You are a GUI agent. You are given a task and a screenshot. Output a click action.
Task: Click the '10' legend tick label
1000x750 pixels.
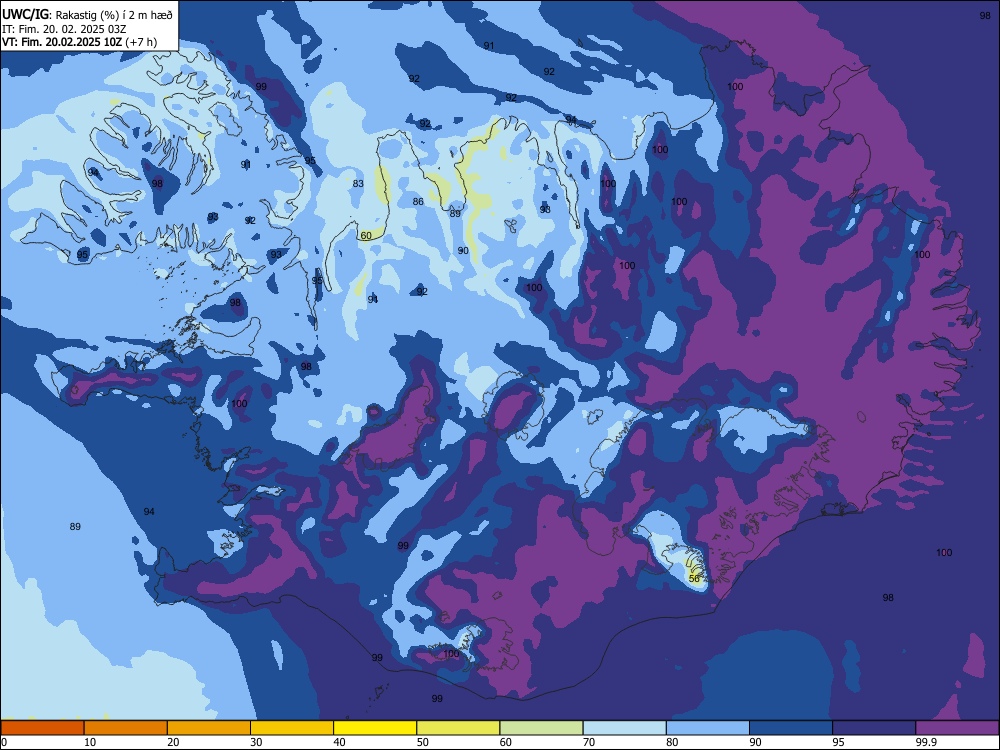[90, 742]
